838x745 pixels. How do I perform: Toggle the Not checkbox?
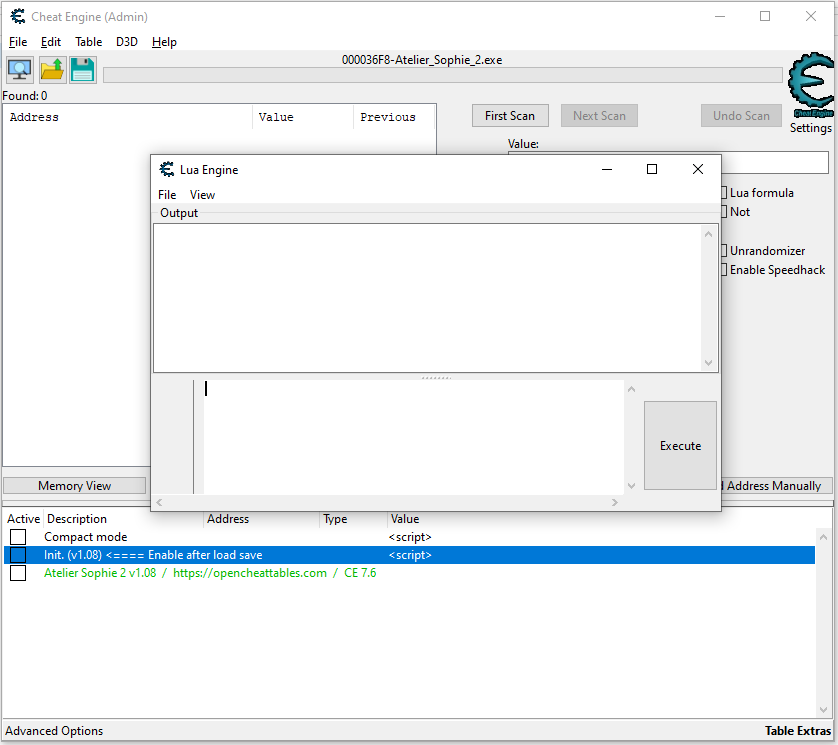(x=724, y=212)
